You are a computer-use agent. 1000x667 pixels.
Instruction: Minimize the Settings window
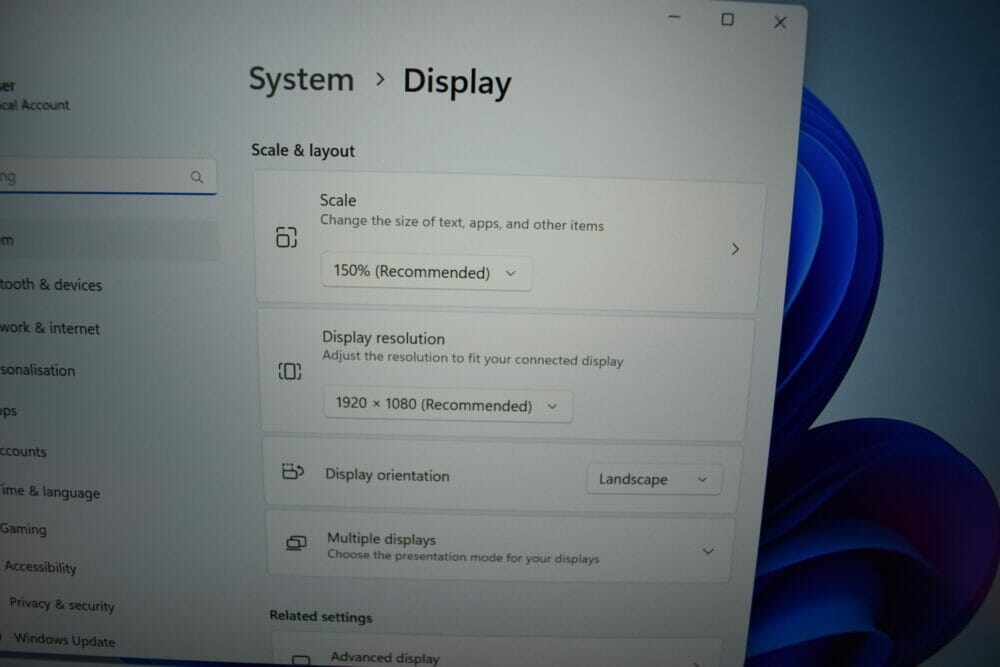click(674, 17)
